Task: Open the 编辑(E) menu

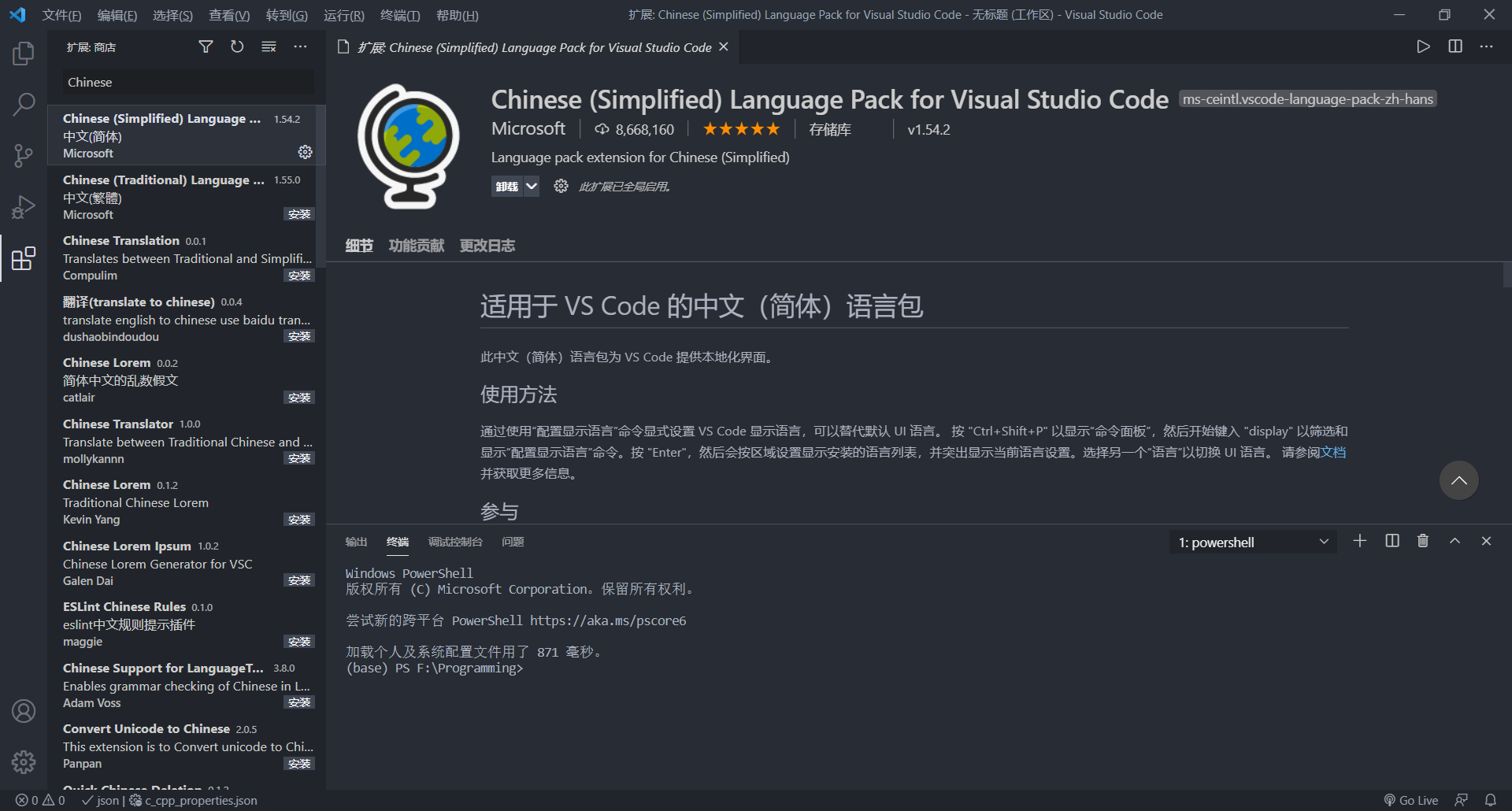Action: click(117, 15)
